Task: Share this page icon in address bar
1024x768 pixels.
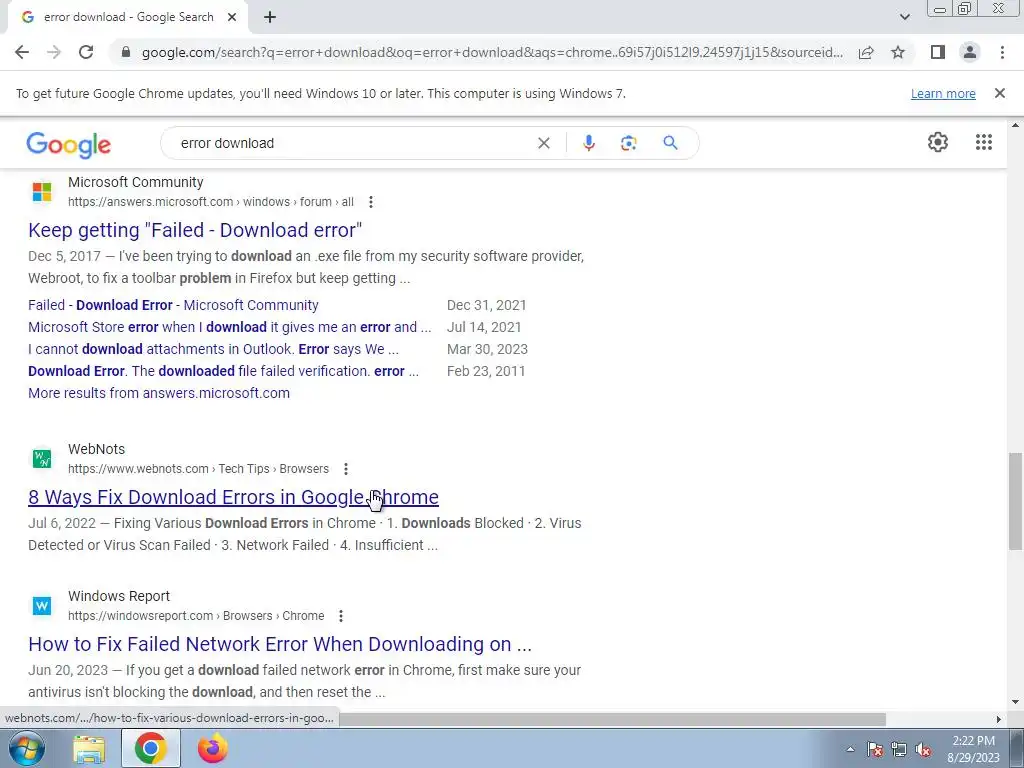Action: (866, 52)
